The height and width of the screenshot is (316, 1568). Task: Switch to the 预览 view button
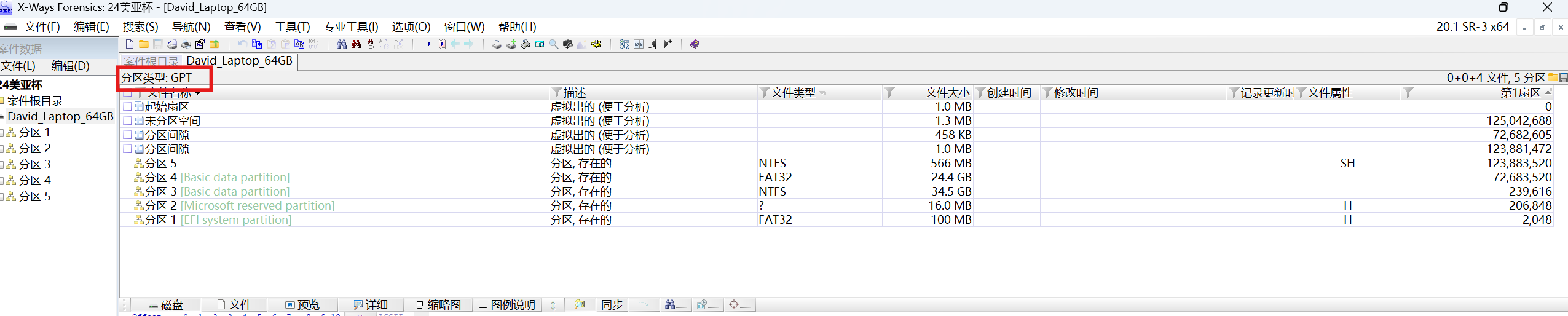pyautogui.click(x=302, y=304)
